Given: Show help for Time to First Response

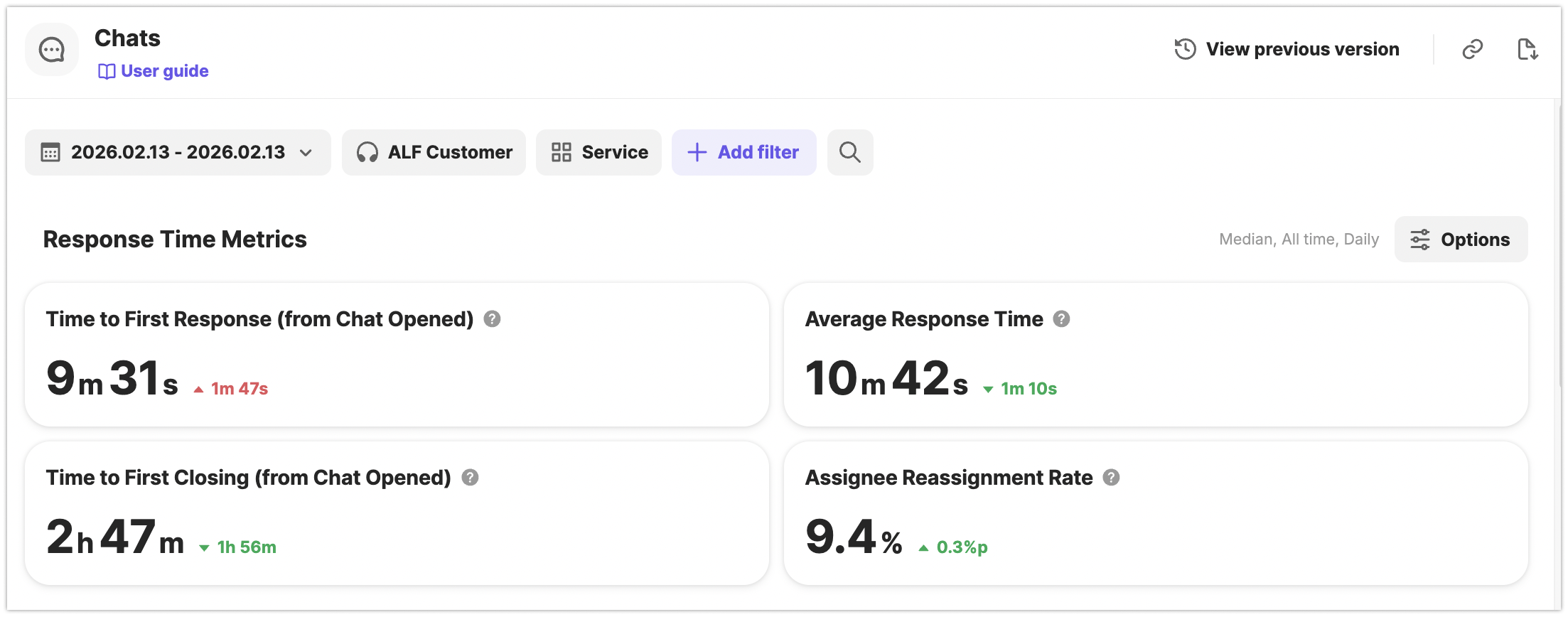Looking at the screenshot, I should [x=492, y=319].
